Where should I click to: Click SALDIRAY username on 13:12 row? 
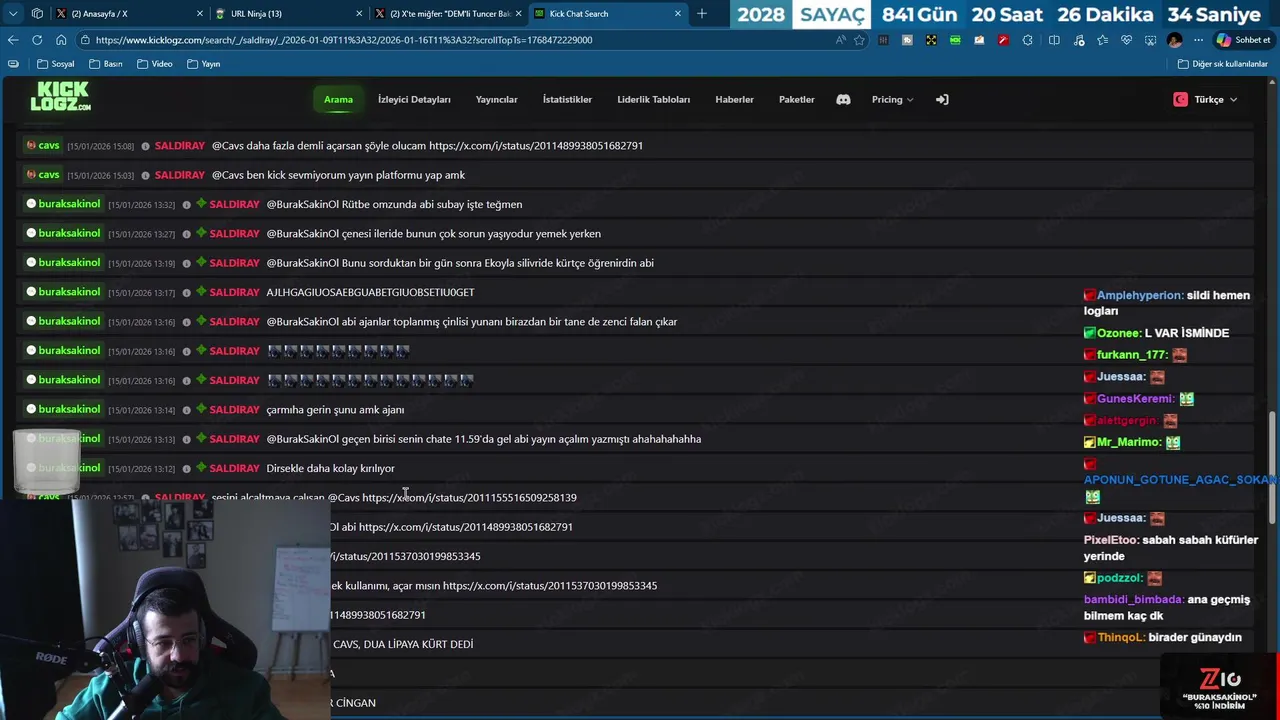[x=235, y=468]
